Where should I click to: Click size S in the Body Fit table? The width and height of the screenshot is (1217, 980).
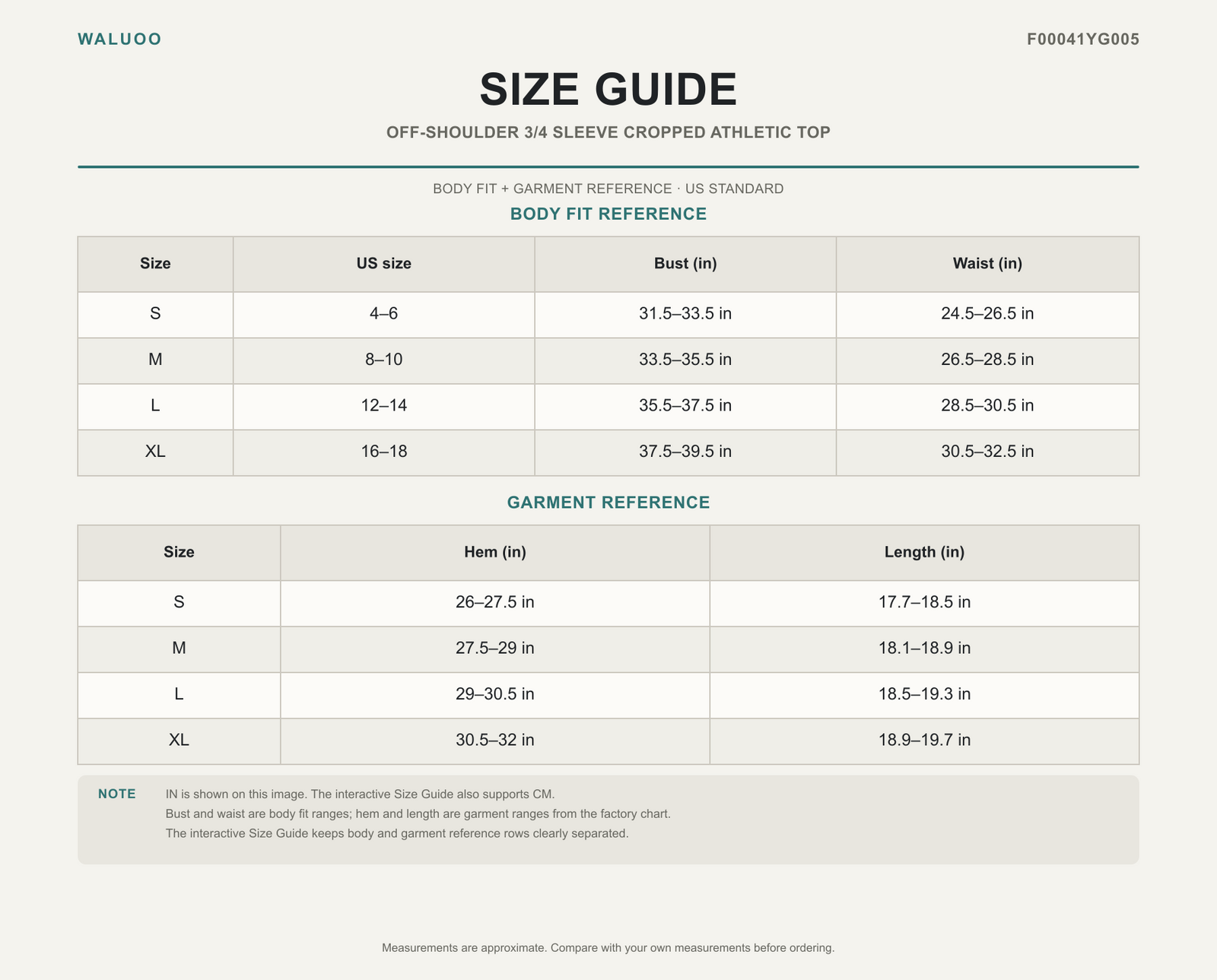(155, 313)
